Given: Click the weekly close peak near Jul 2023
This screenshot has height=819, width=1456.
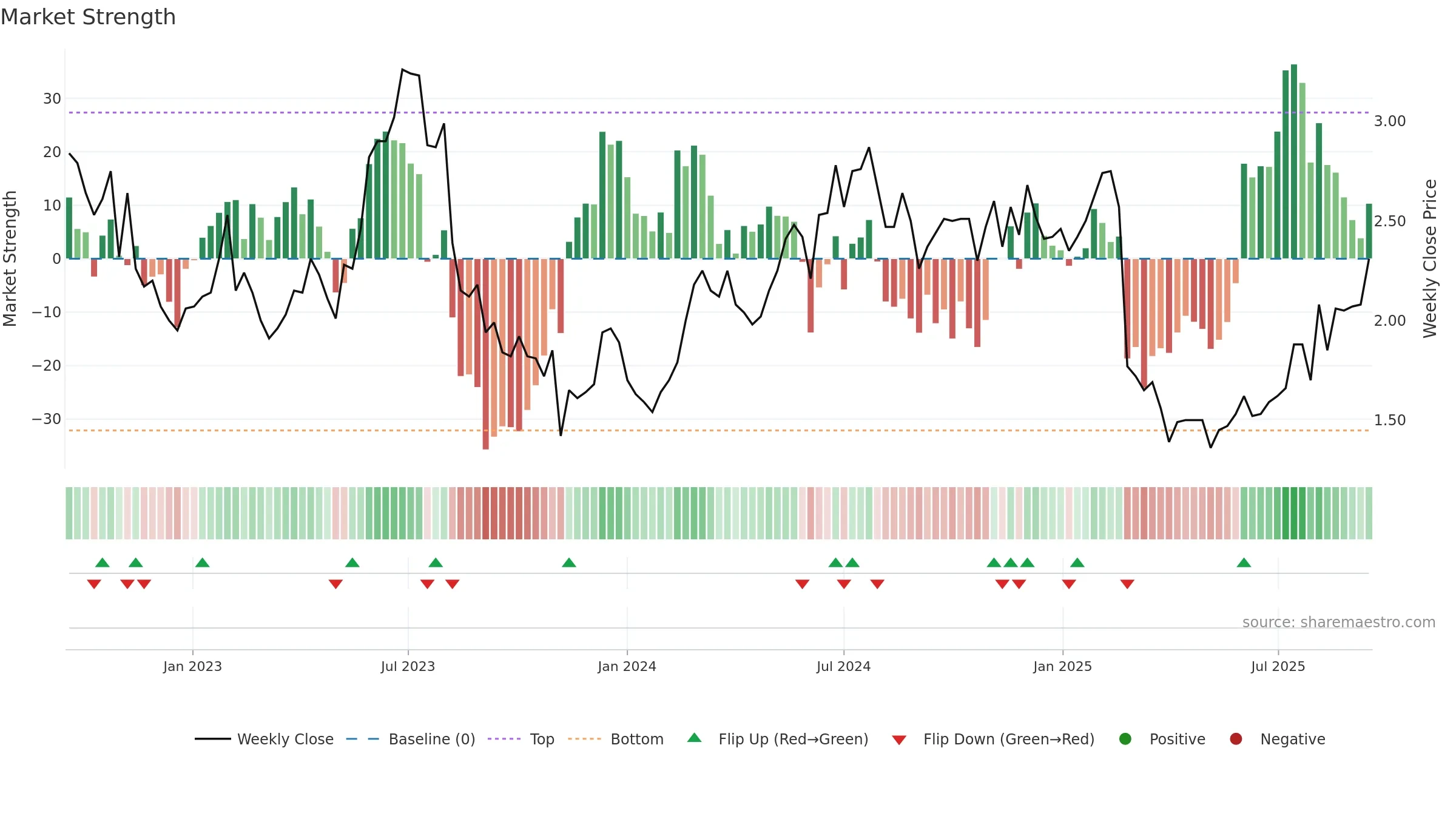Looking at the screenshot, I should point(402,70).
